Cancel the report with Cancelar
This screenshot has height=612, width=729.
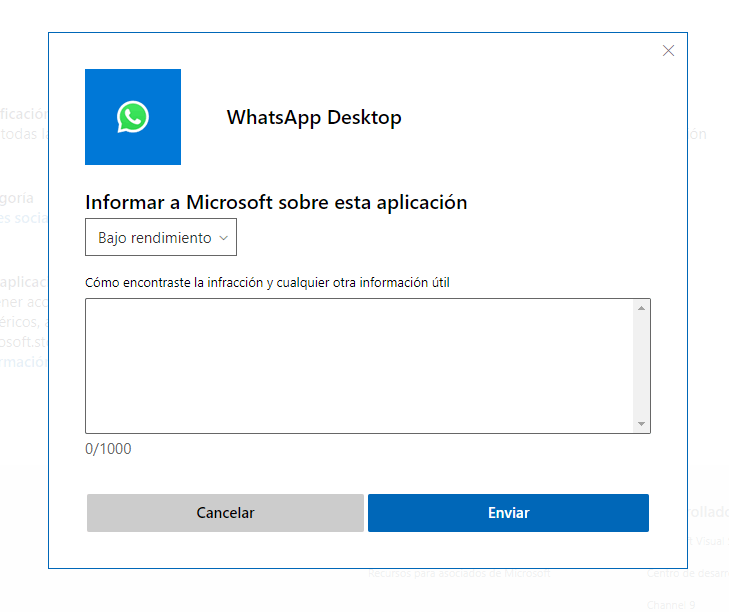pyautogui.click(x=225, y=512)
